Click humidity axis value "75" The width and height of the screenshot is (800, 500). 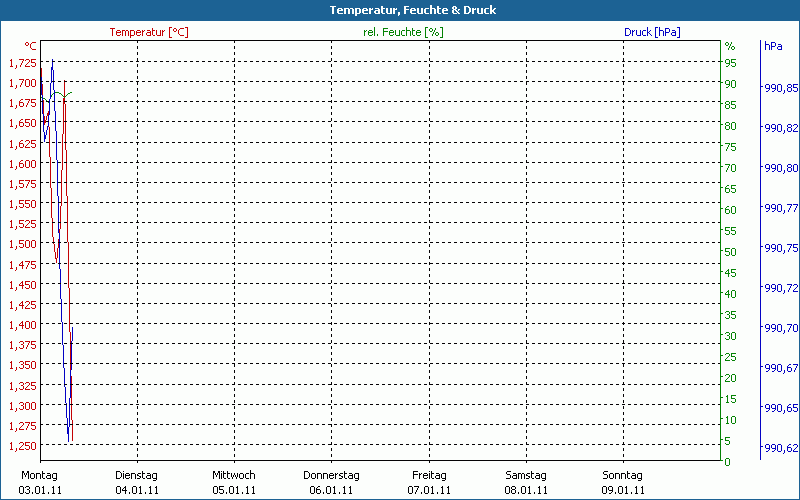731,147
